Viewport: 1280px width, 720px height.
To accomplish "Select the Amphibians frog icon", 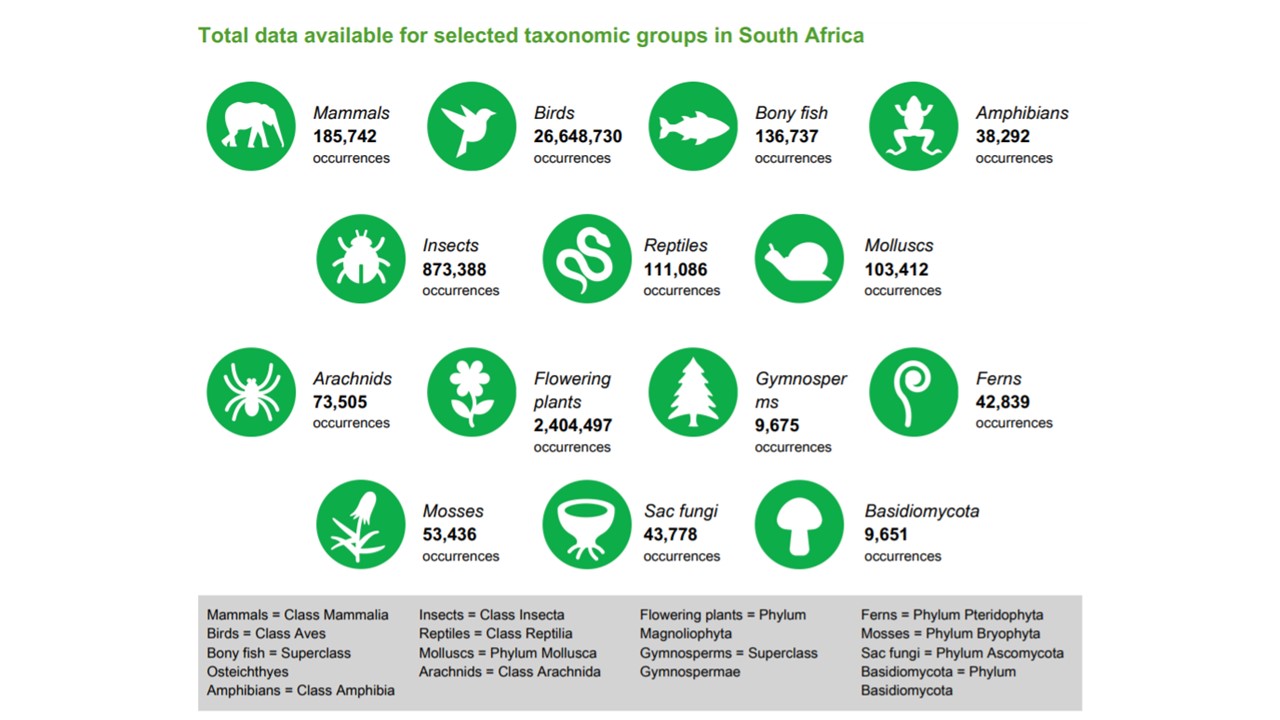I will pos(914,127).
